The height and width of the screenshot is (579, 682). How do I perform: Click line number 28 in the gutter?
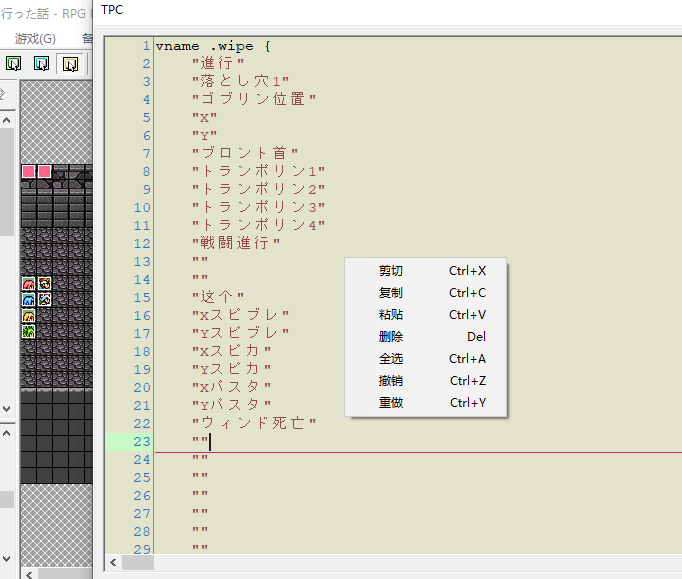pos(142,532)
